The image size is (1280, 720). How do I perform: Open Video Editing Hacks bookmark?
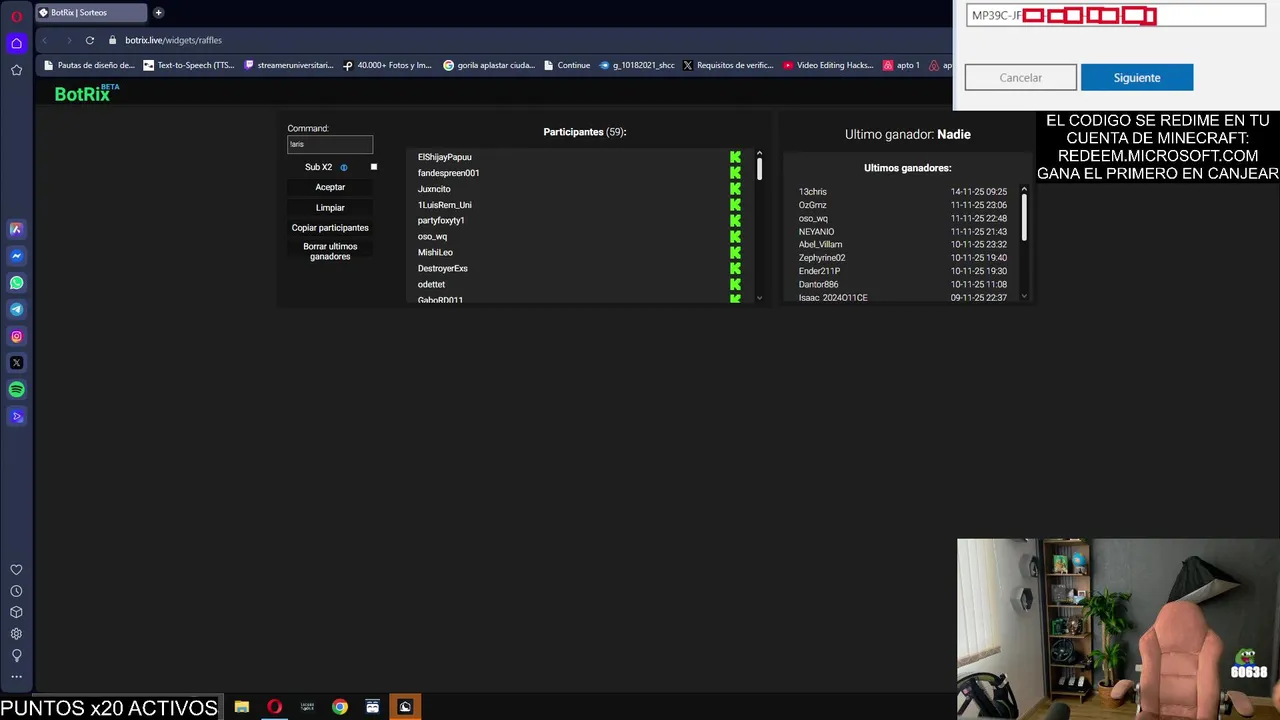point(829,65)
